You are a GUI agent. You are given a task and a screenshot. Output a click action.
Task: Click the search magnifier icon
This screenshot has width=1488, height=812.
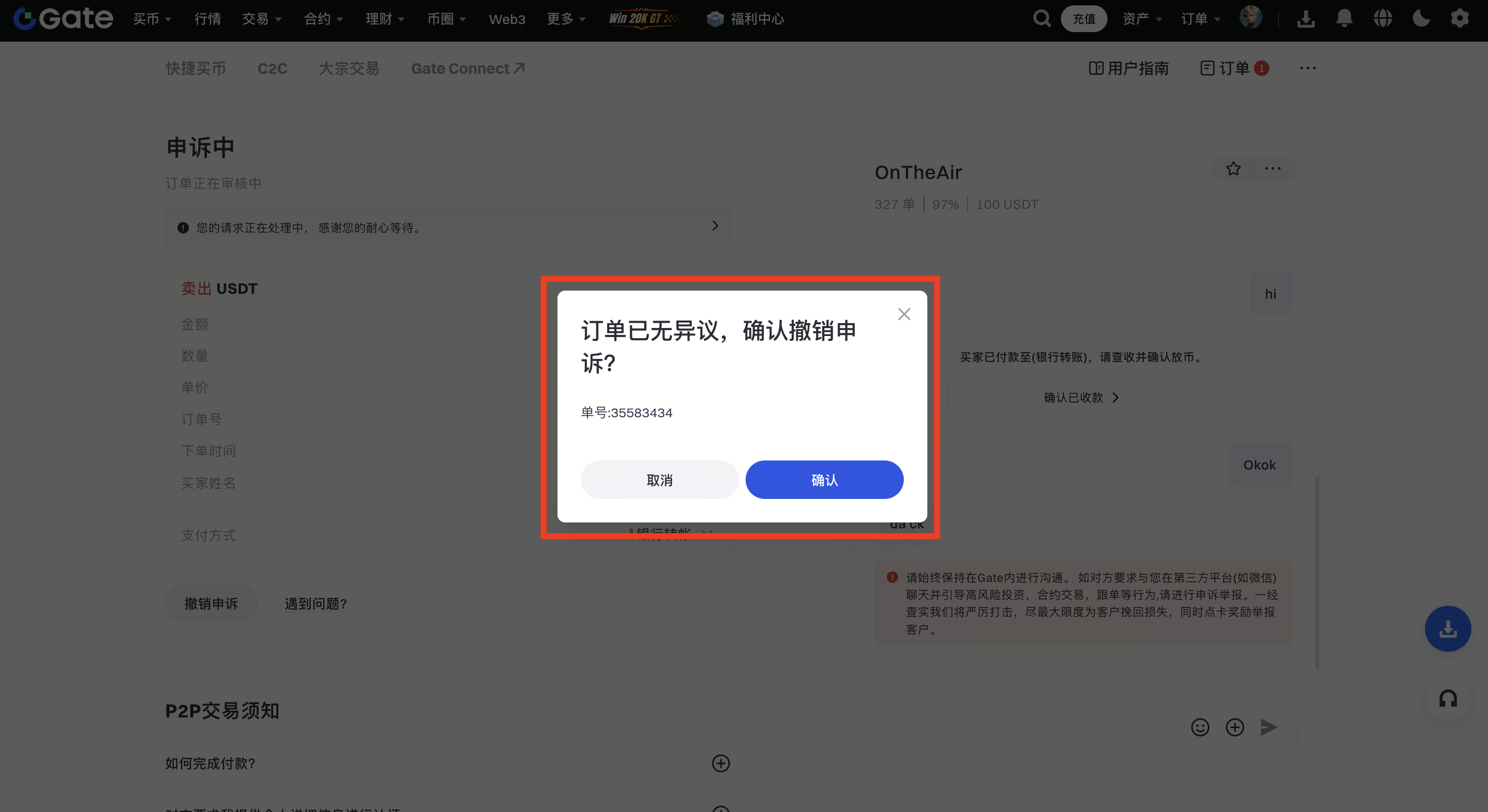[1042, 19]
